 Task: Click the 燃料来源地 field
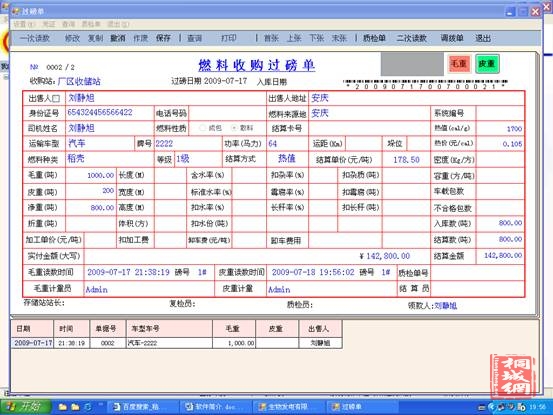point(369,113)
